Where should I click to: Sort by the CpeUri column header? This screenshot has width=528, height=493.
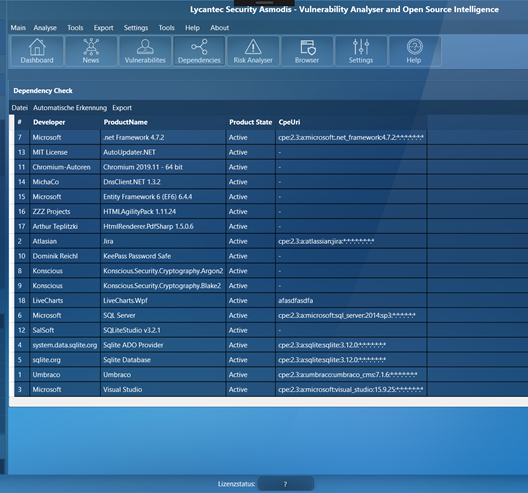[x=351, y=122]
